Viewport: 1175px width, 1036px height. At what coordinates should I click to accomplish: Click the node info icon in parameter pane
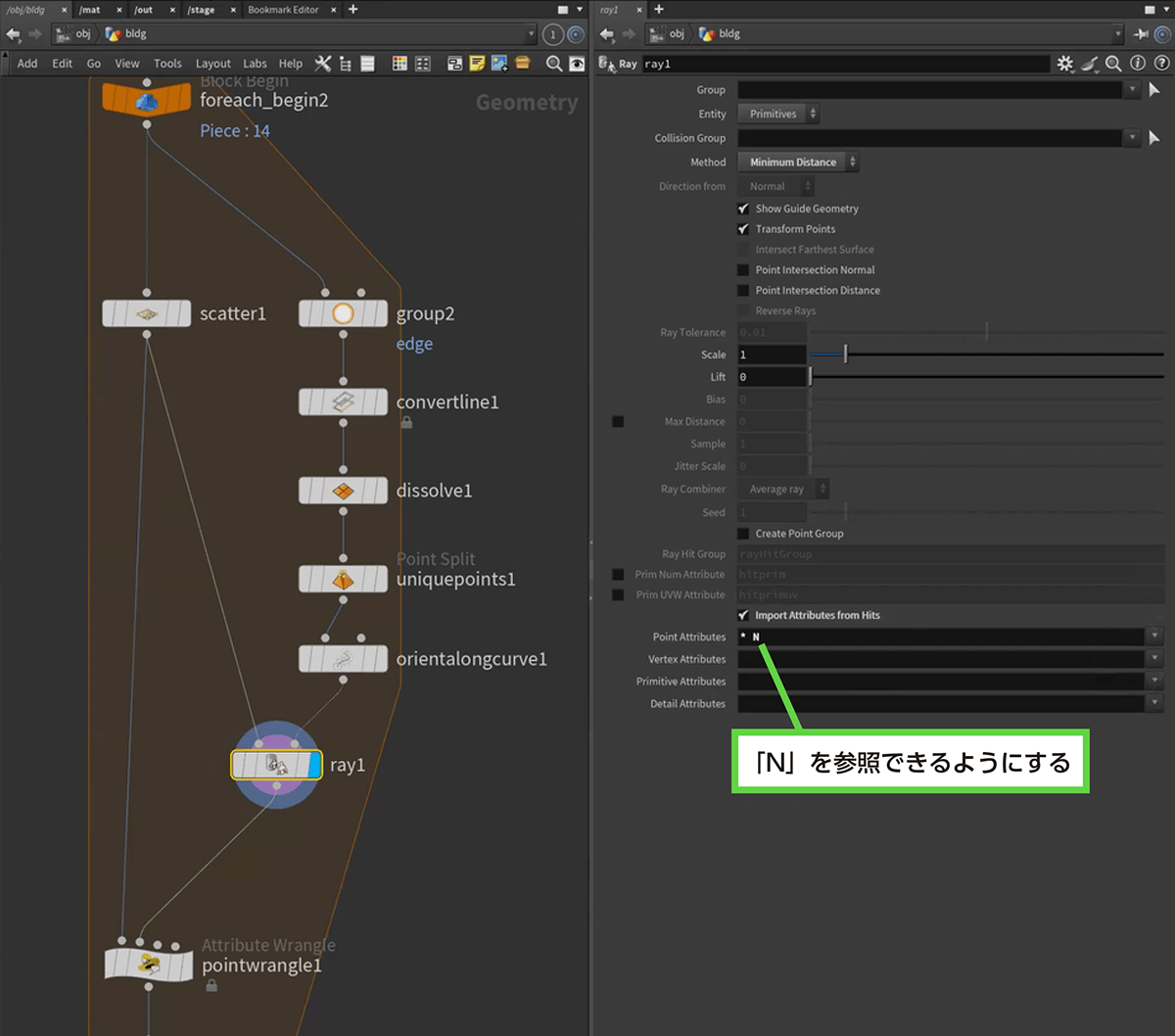point(1137,64)
